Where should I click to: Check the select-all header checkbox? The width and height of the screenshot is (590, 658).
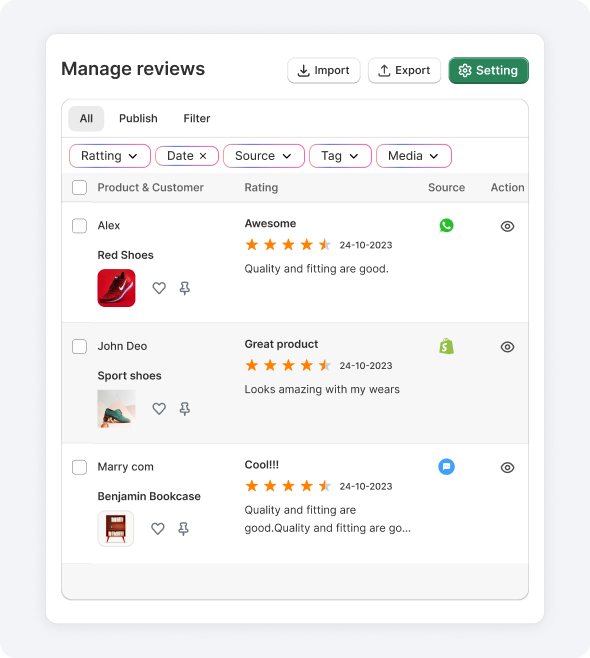click(79, 188)
